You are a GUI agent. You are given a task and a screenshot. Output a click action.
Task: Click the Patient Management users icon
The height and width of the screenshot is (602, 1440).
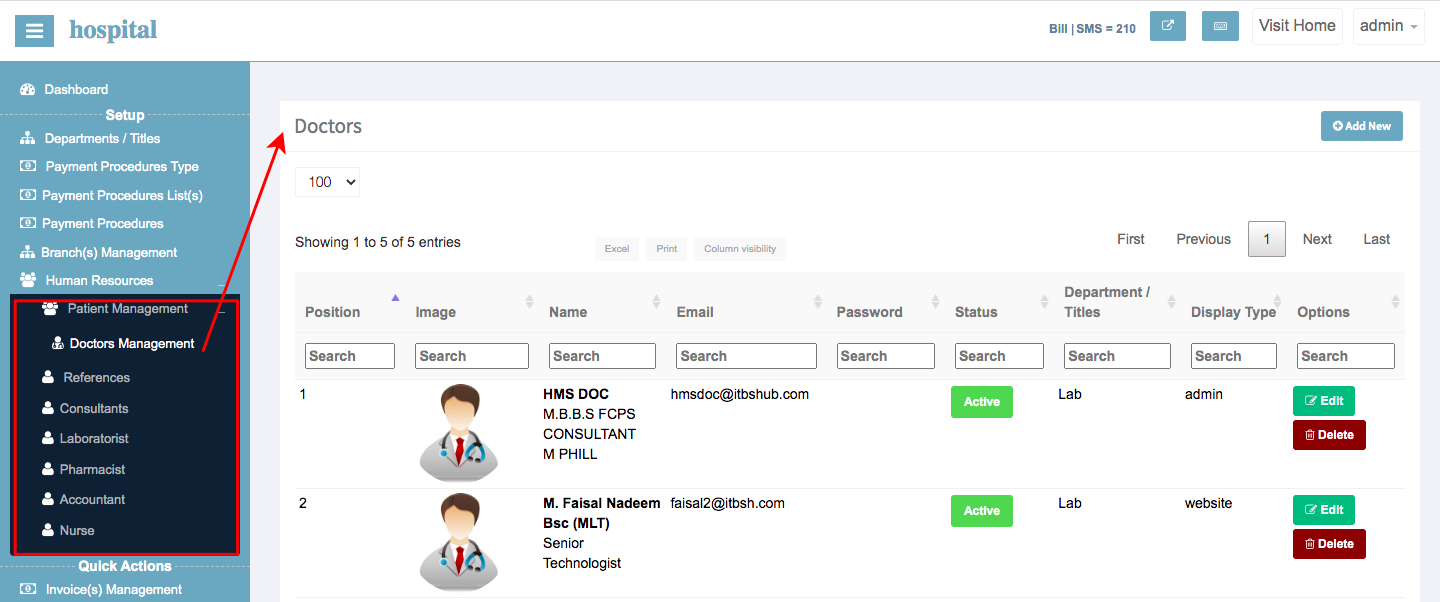[50, 308]
